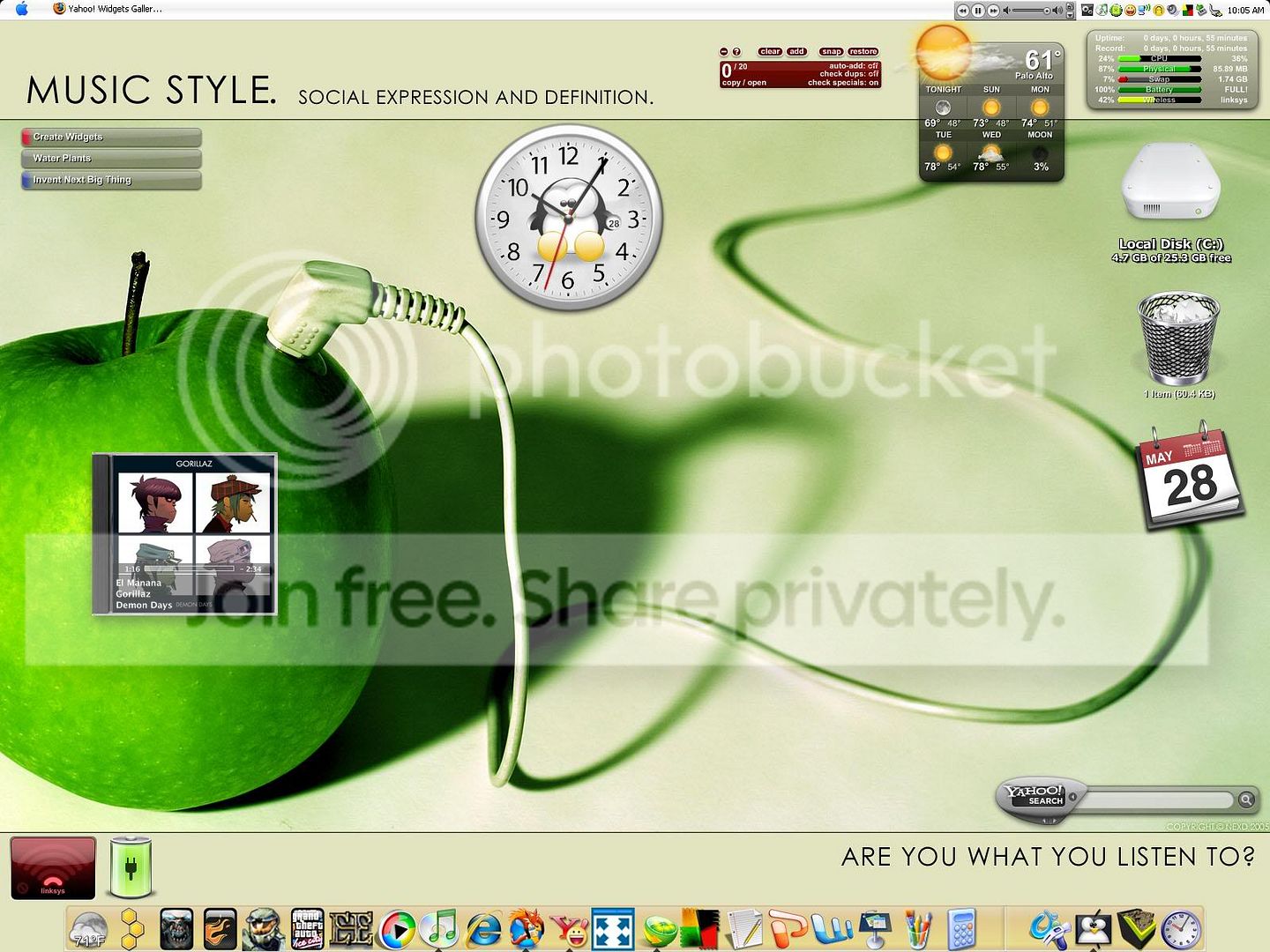Click the smiley face tray icon
Viewport: 1270px width, 952px height.
(x=1130, y=10)
